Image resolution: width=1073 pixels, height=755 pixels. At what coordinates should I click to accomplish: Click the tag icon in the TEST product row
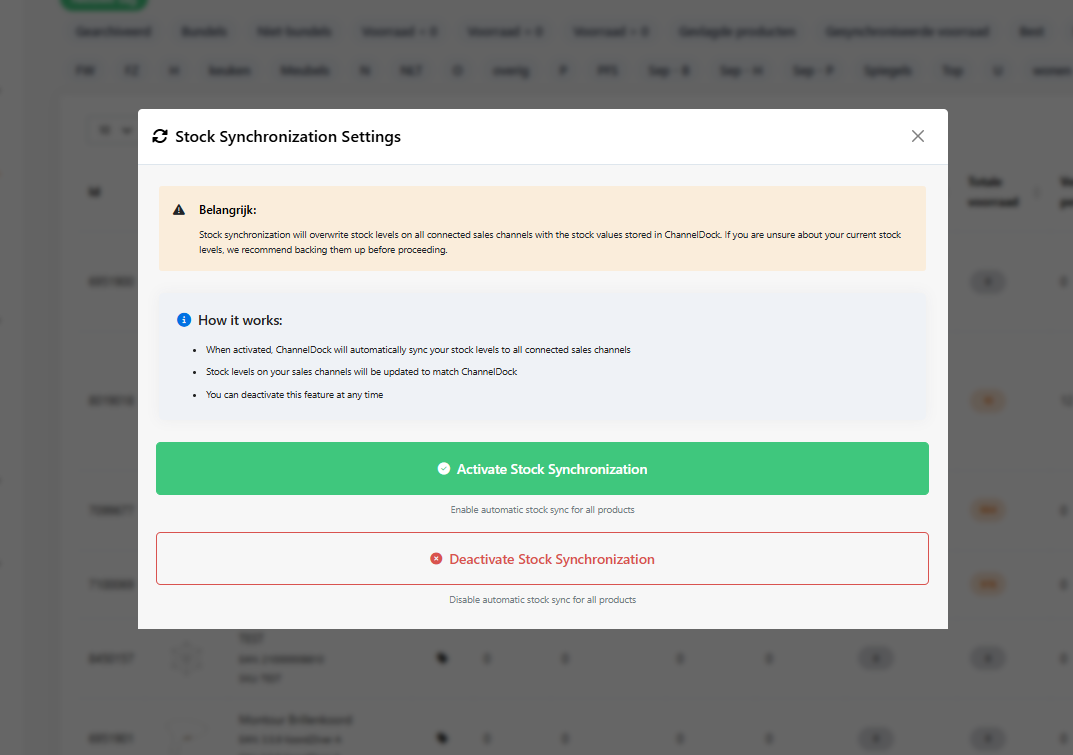click(442, 658)
